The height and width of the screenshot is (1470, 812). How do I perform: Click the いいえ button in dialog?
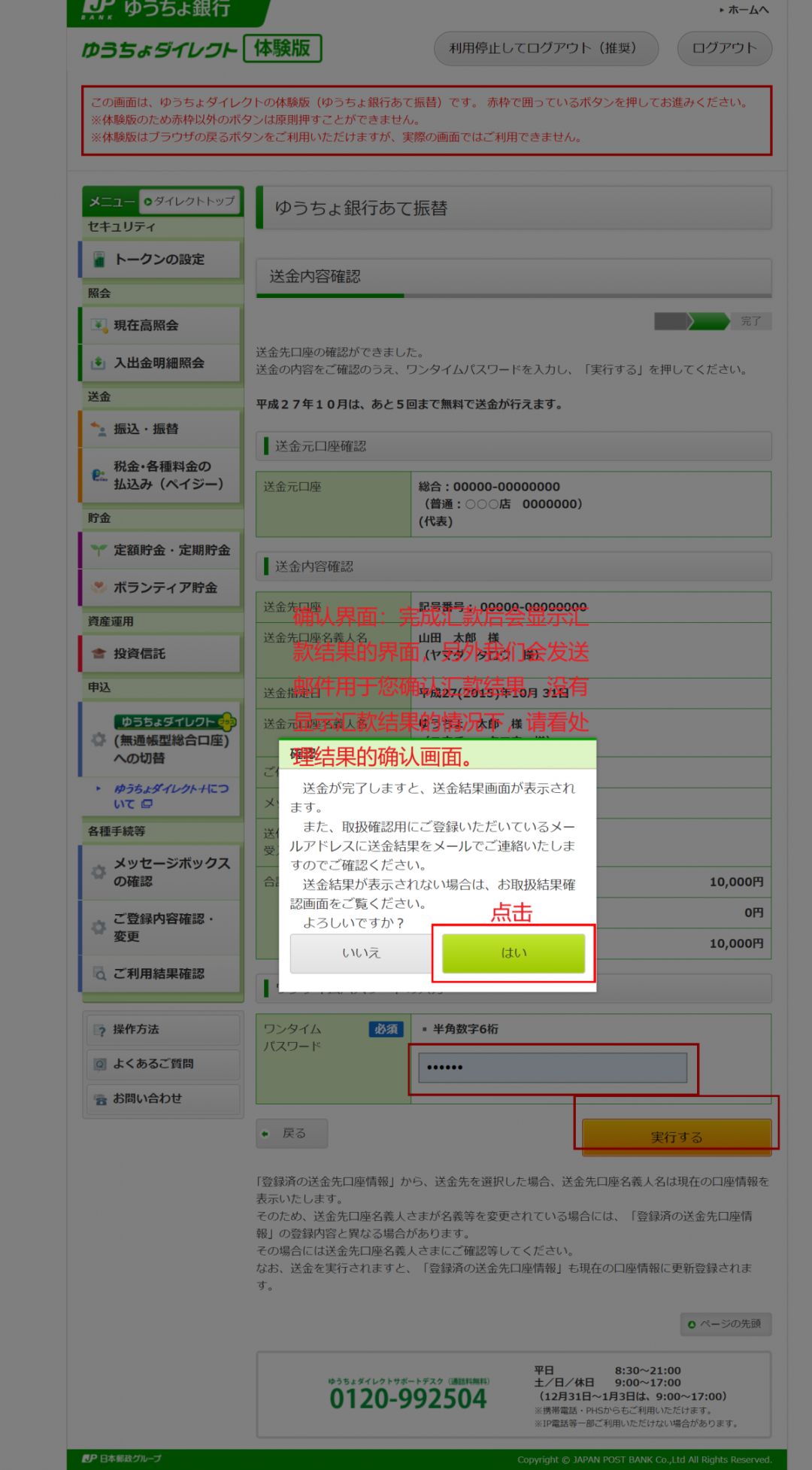(362, 952)
